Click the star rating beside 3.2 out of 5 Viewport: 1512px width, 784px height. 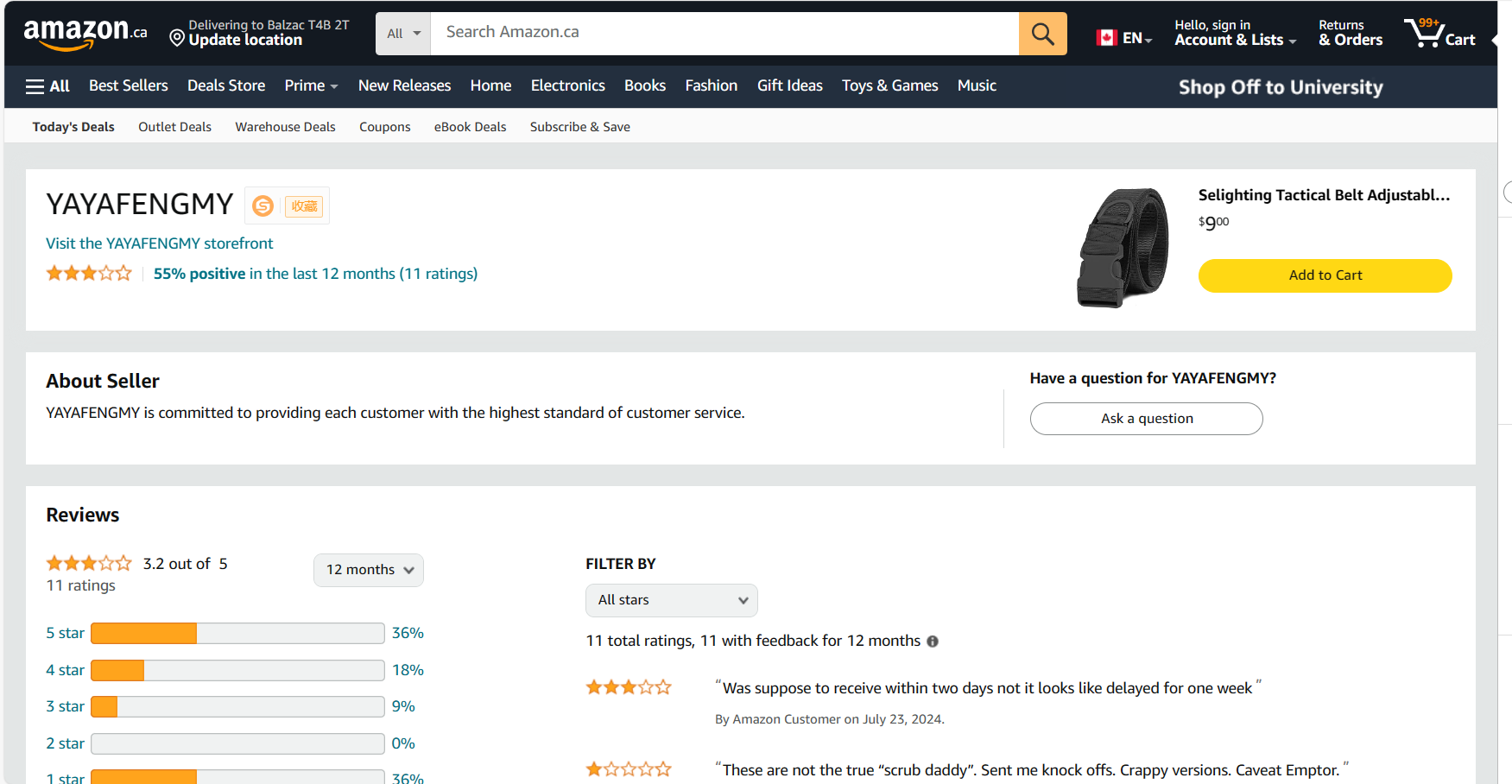tap(89, 564)
